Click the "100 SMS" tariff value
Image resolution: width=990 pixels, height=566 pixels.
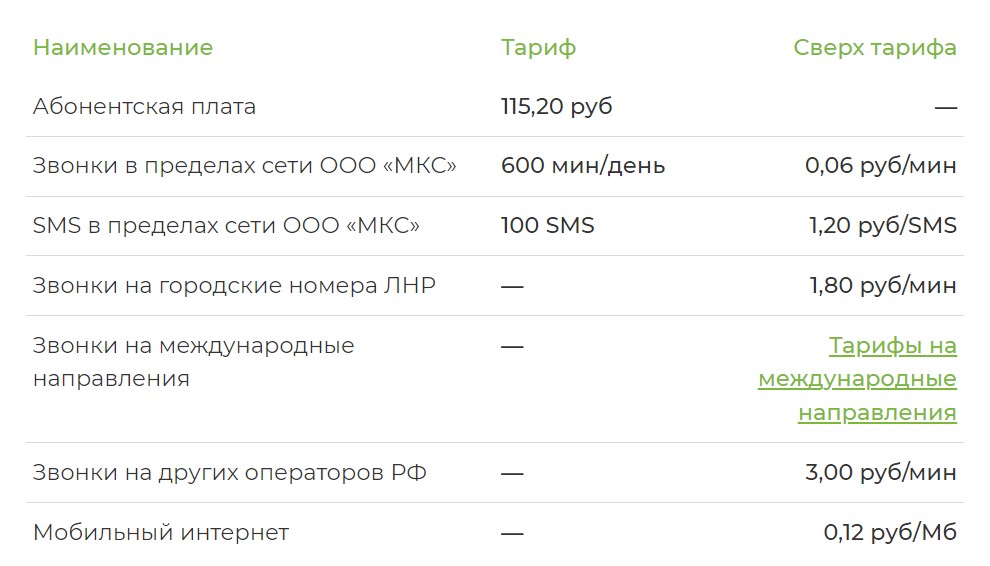point(547,226)
